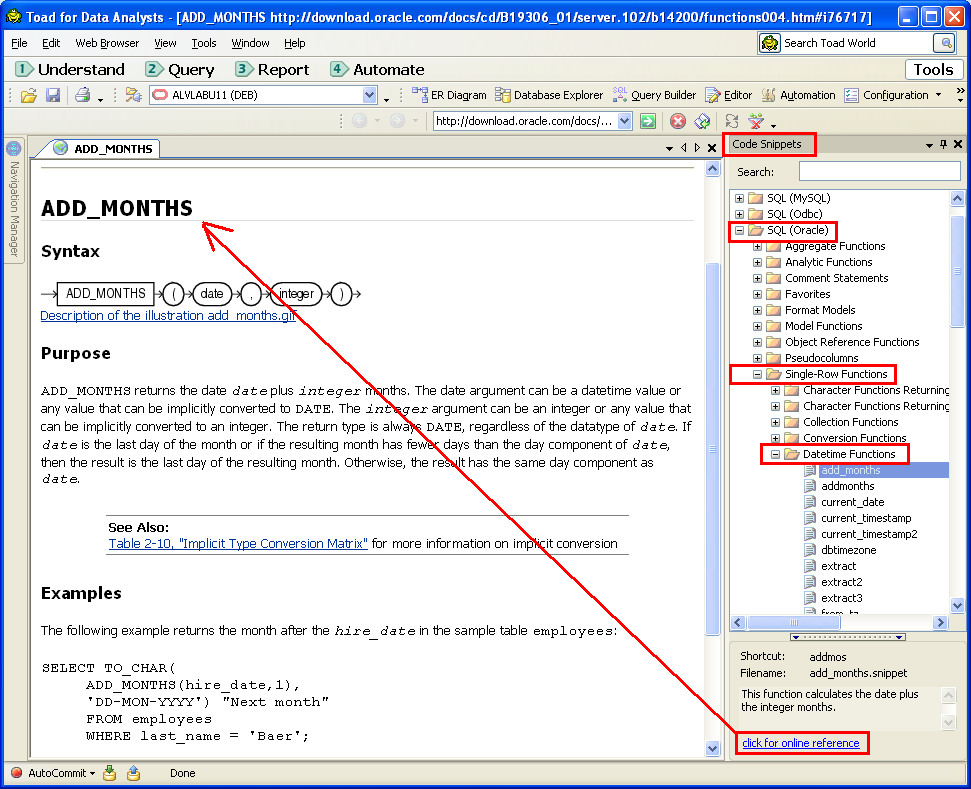This screenshot has height=789, width=971.
Task: Switch to the ADD_MONTHS tab
Action: tap(105, 149)
